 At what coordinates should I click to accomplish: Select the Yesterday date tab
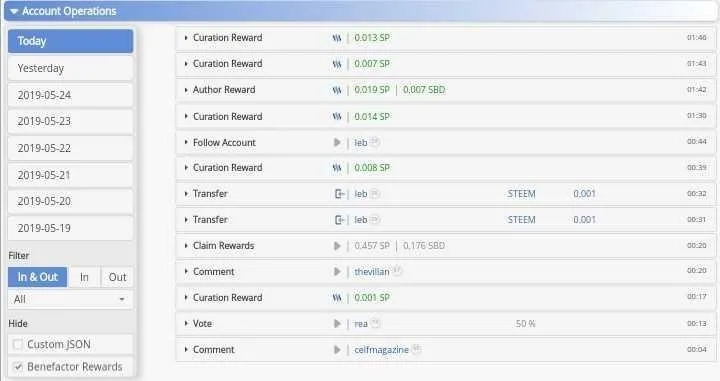(70, 68)
